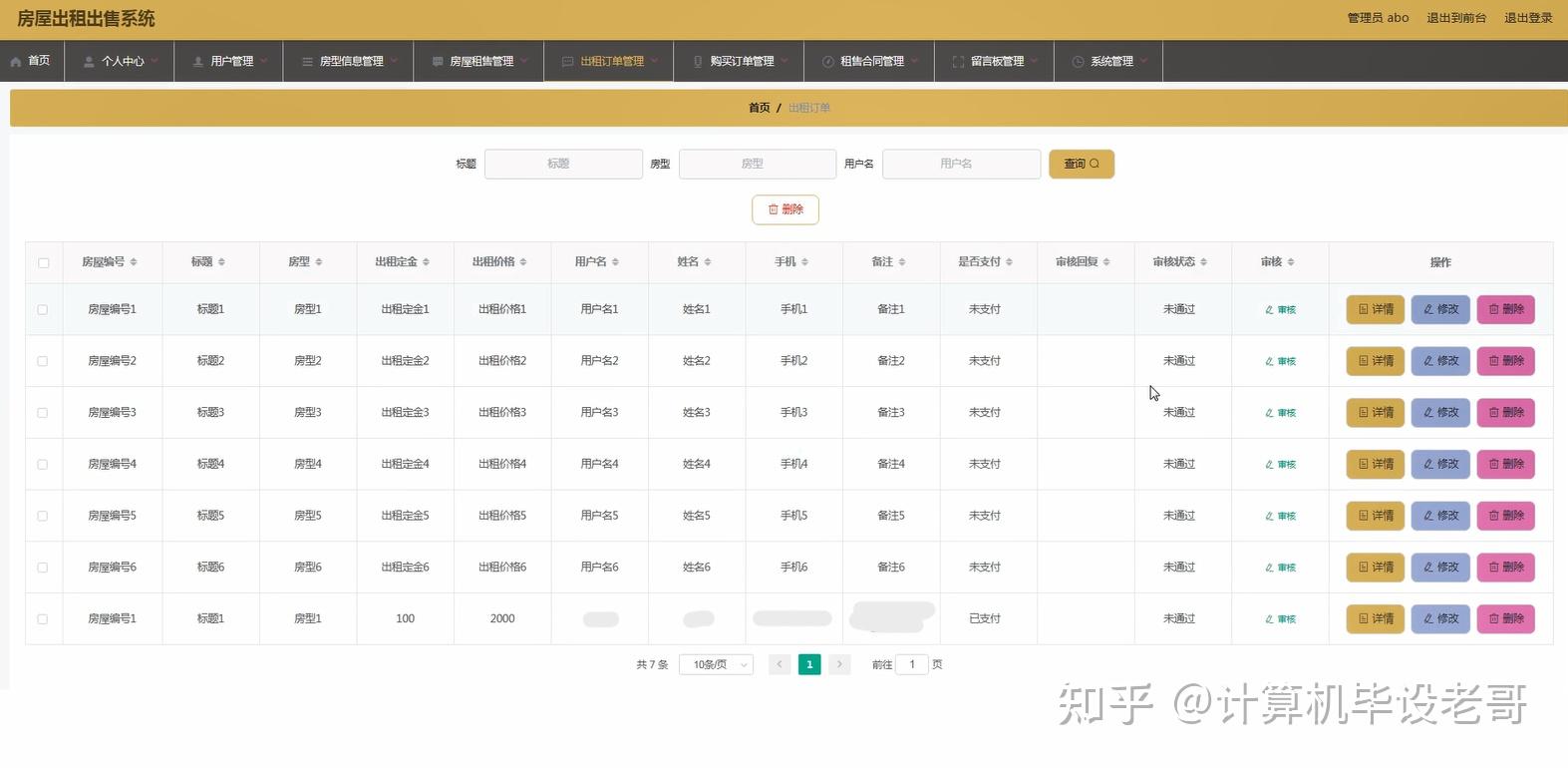
Task: Sort table by 是否支付 column arrows
Action: [x=1009, y=262]
